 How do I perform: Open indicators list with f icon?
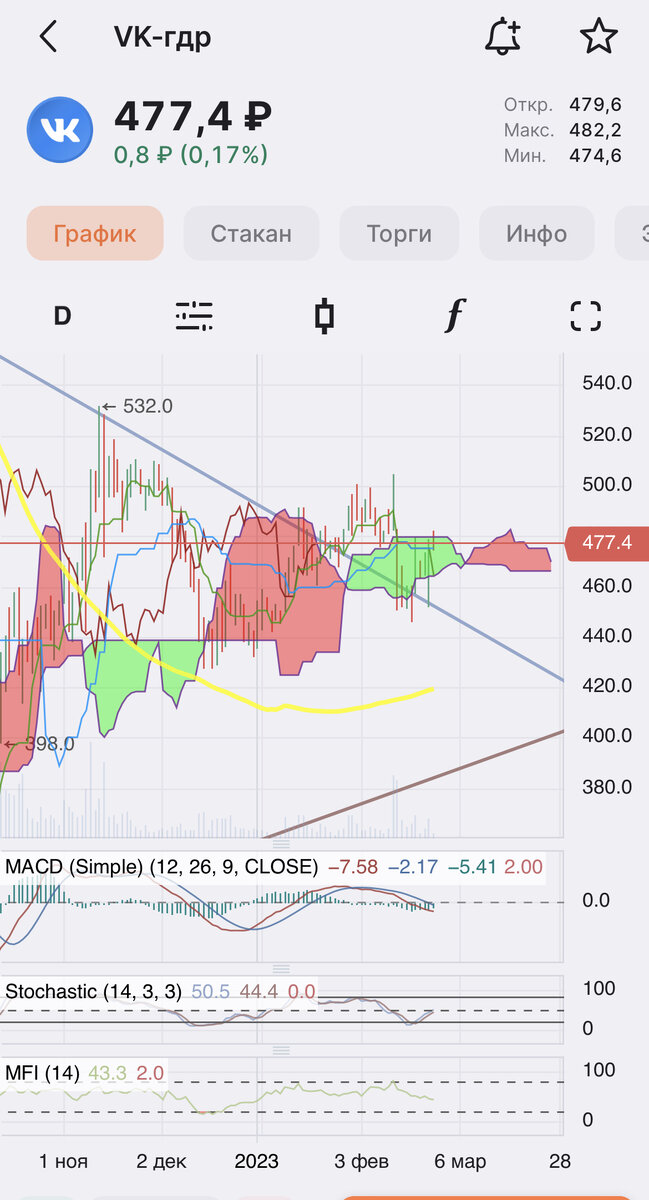pos(454,316)
